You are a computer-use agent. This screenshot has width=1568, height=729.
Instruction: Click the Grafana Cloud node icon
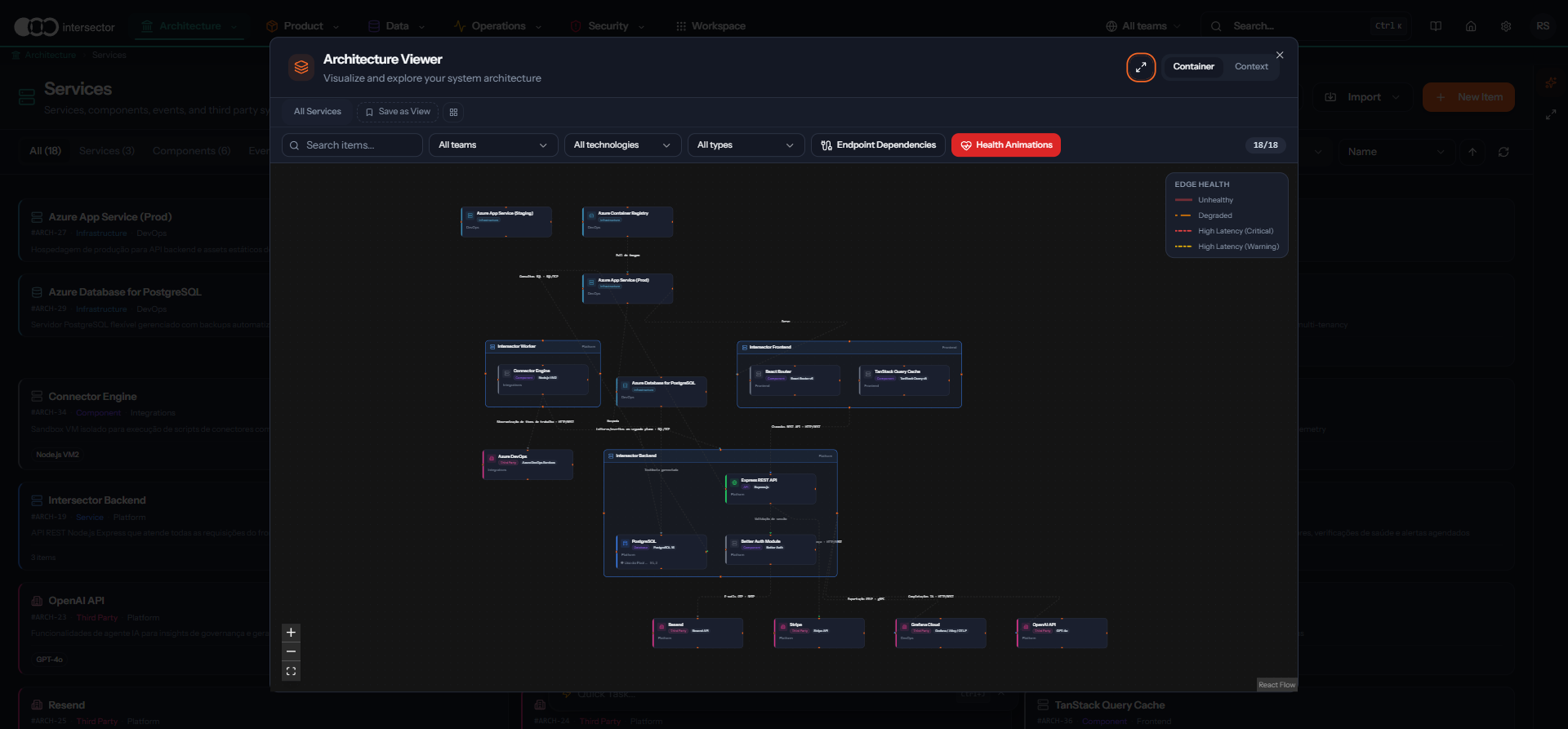click(x=904, y=627)
